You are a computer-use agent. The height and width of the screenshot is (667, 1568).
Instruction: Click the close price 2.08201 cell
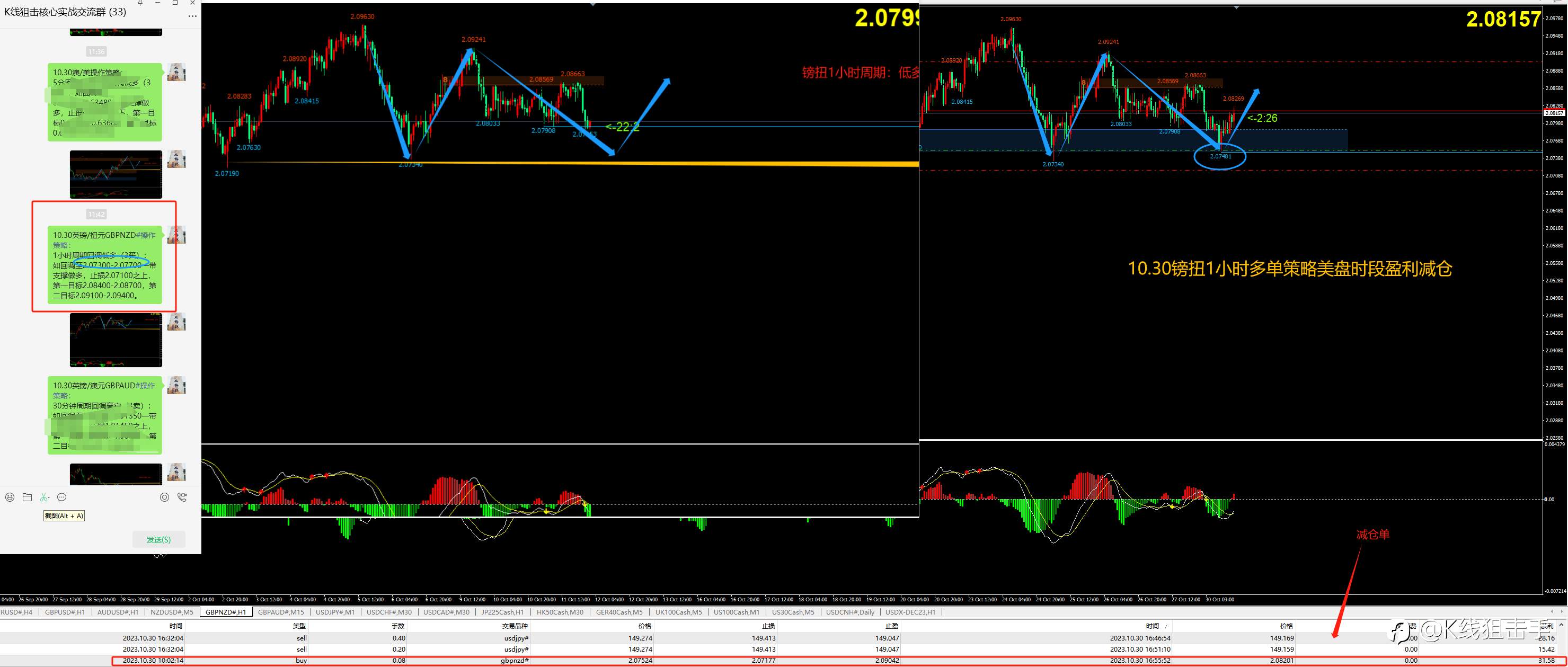(1281, 660)
